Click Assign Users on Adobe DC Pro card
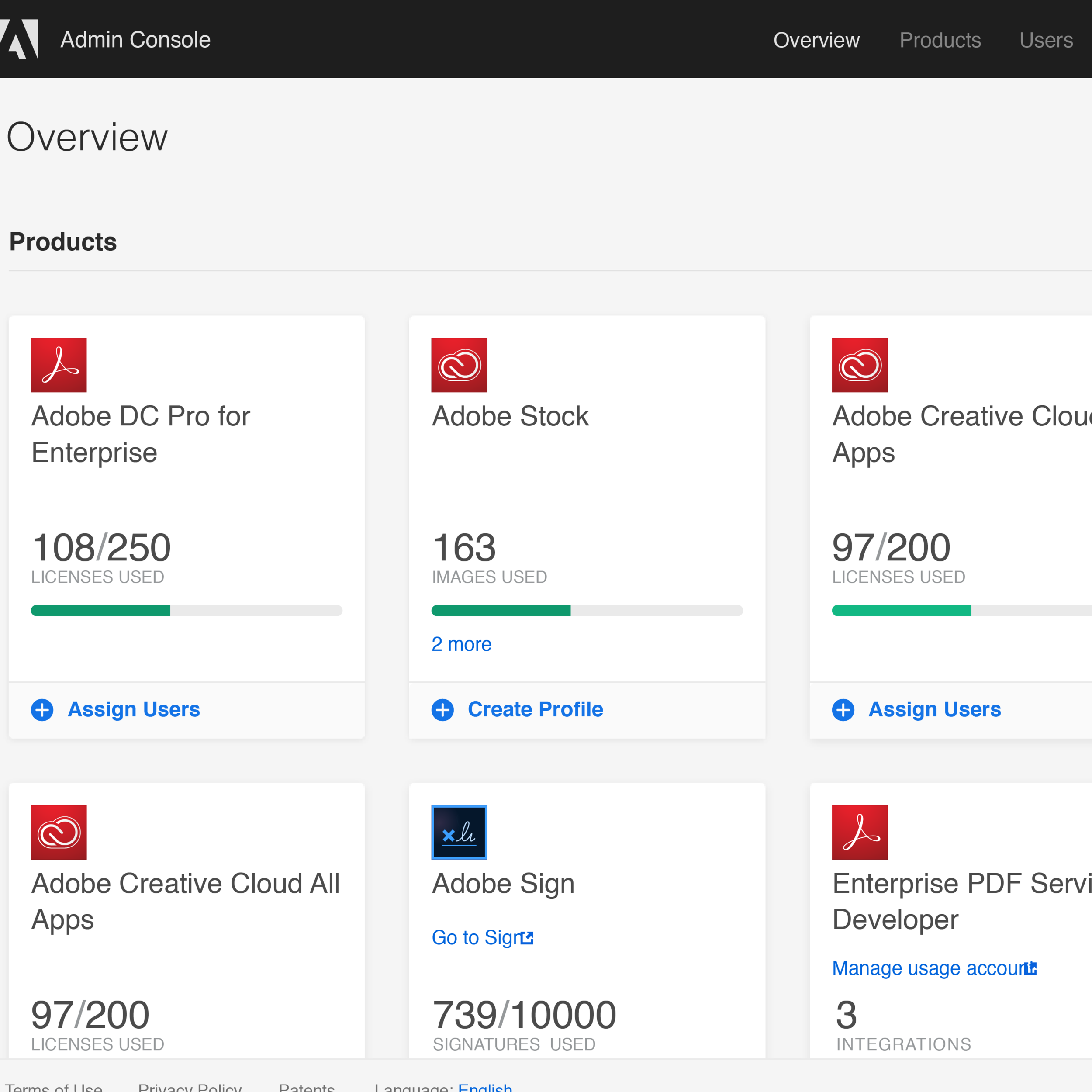1092x1092 pixels. pyautogui.click(x=134, y=709)
